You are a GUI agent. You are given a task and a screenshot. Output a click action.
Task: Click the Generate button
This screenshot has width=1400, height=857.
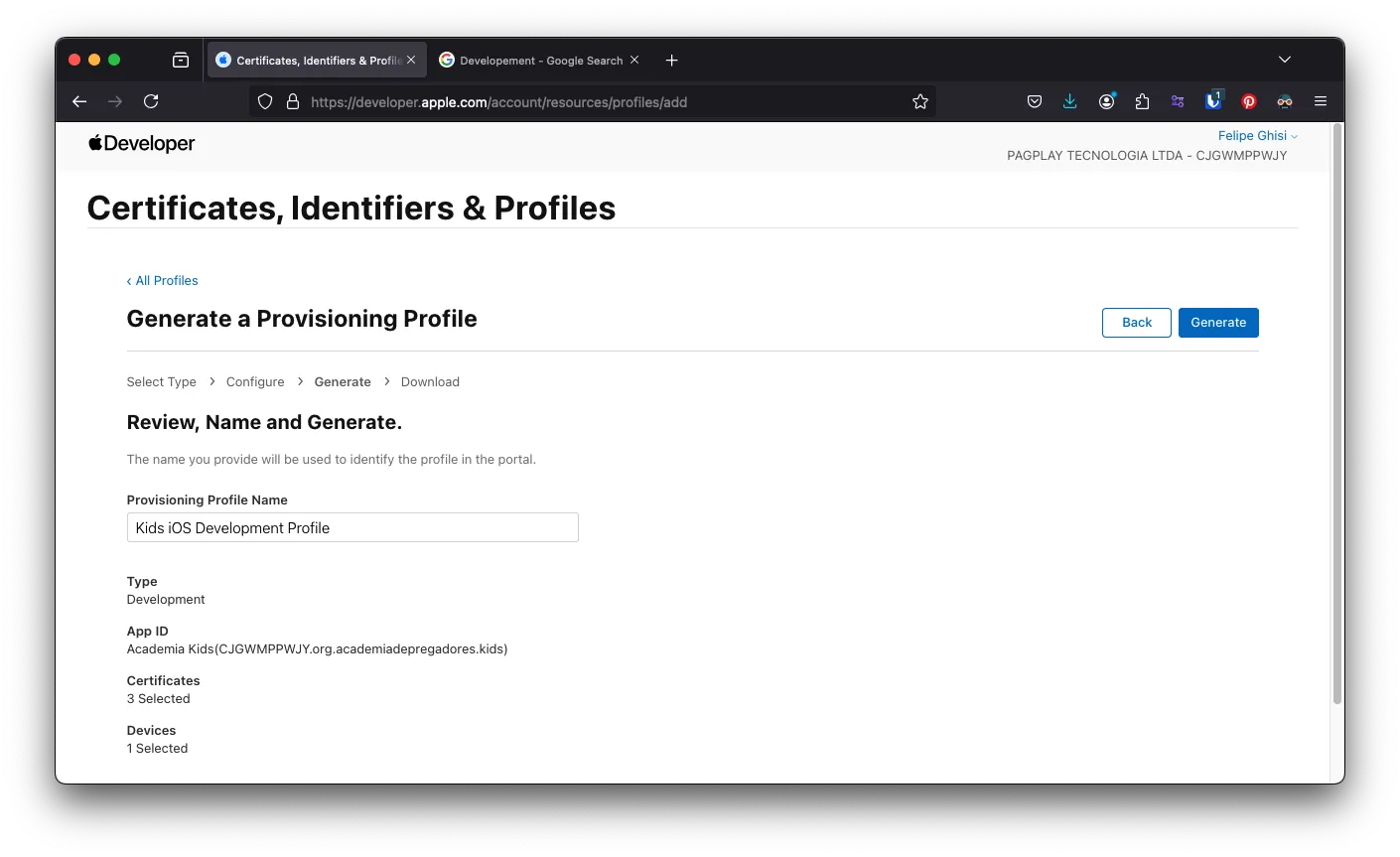(1218, 323)
